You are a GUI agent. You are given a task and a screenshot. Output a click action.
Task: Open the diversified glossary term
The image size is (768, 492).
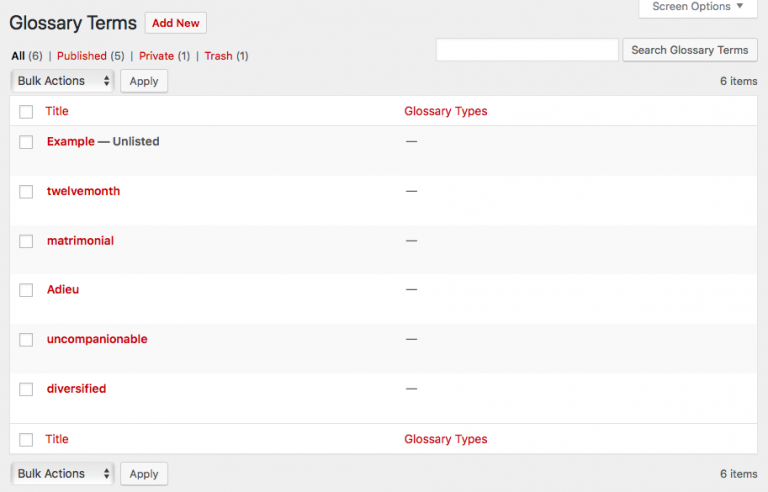[76, 388]
